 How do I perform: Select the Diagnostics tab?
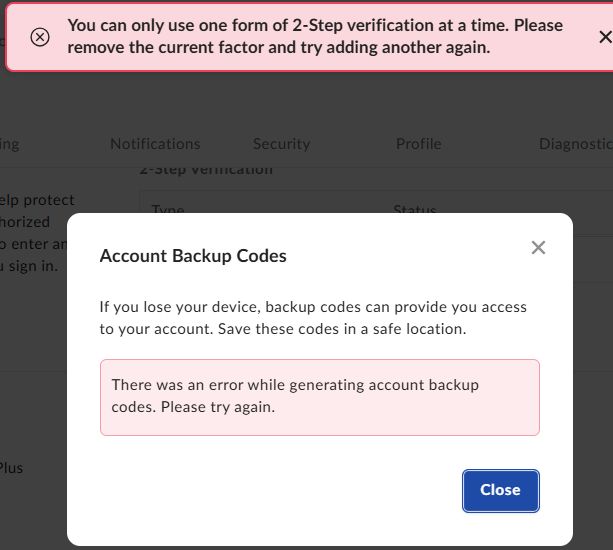[x=575, y=144]
